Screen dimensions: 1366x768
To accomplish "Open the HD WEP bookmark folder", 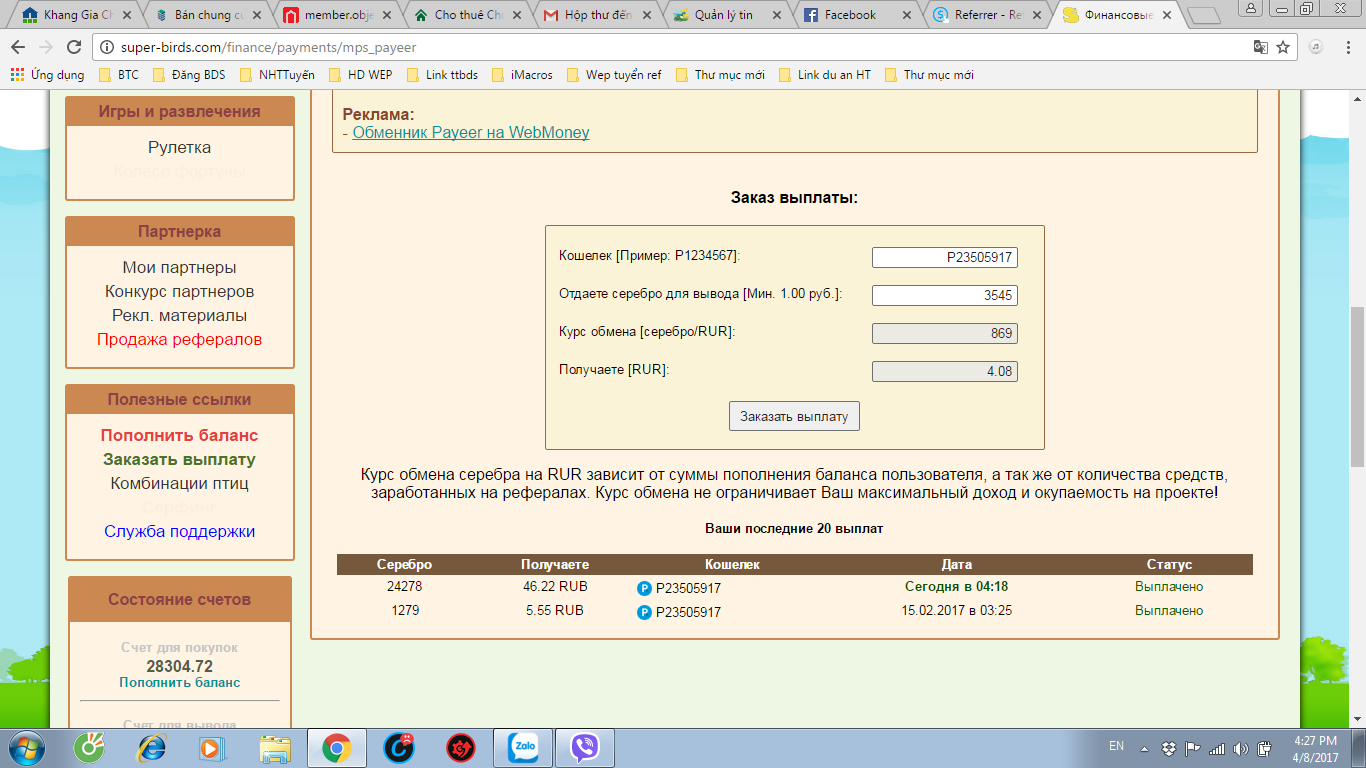I will tap(360, 75).
